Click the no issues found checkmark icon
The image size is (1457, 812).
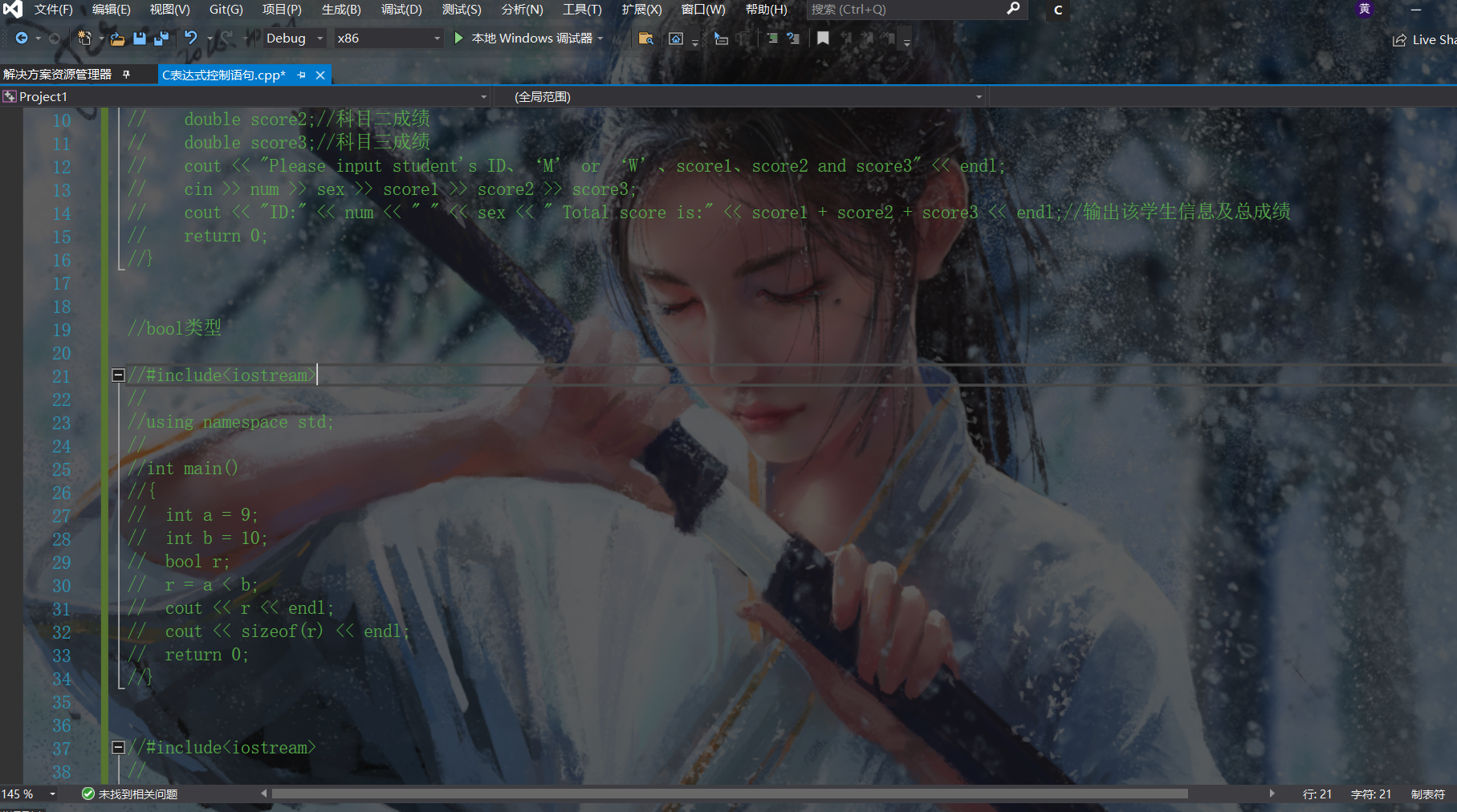coord(88,794)
